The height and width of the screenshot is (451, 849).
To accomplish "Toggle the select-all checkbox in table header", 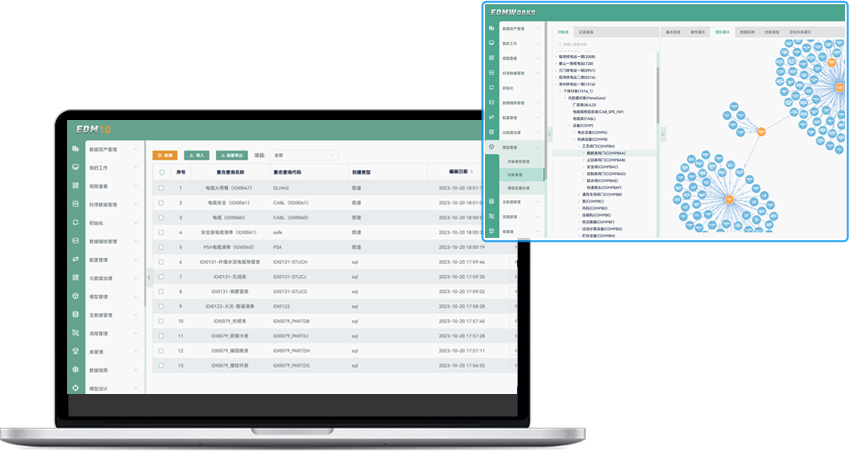I will (161, 172).
